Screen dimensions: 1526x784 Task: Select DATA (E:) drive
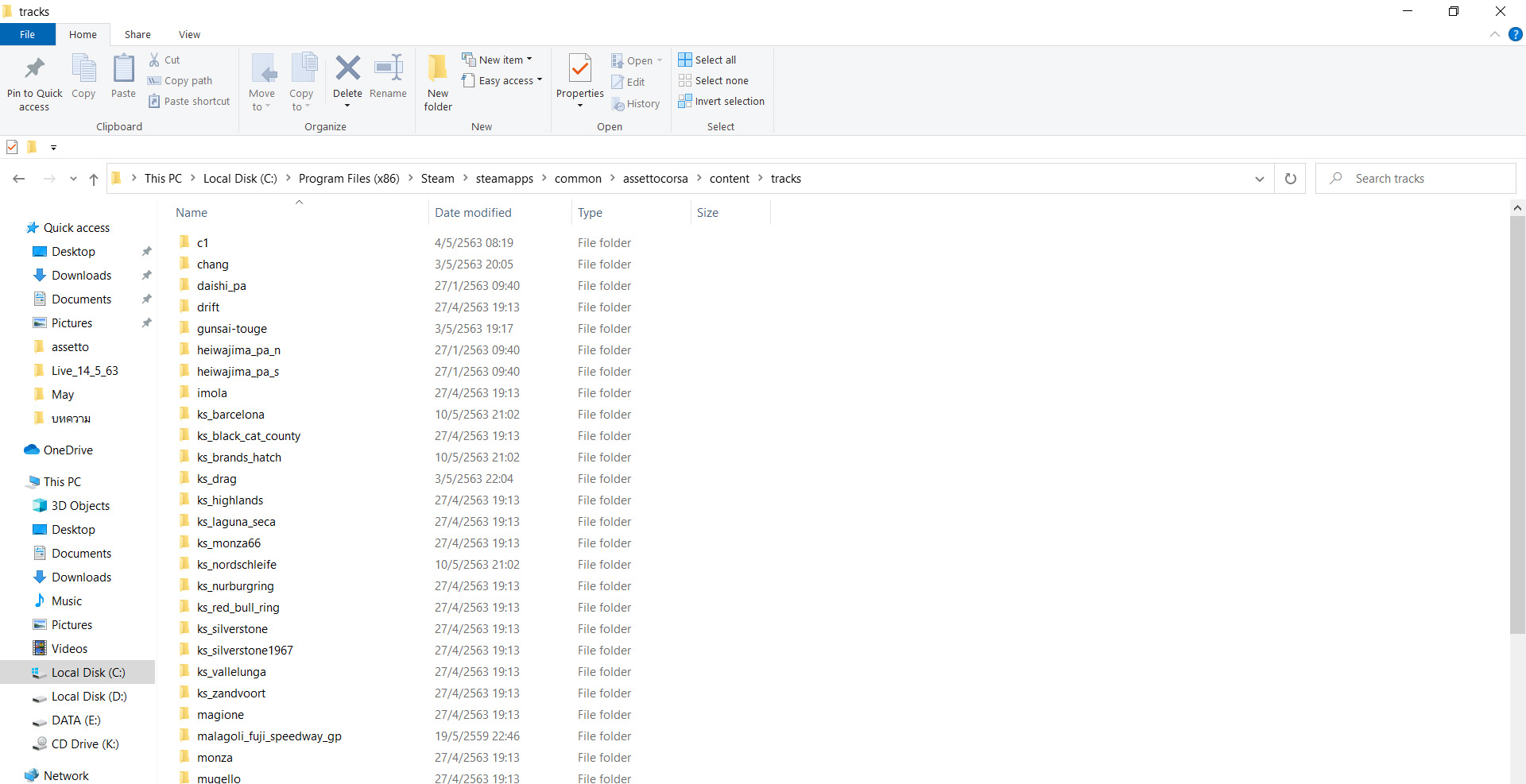coord(67,720)
